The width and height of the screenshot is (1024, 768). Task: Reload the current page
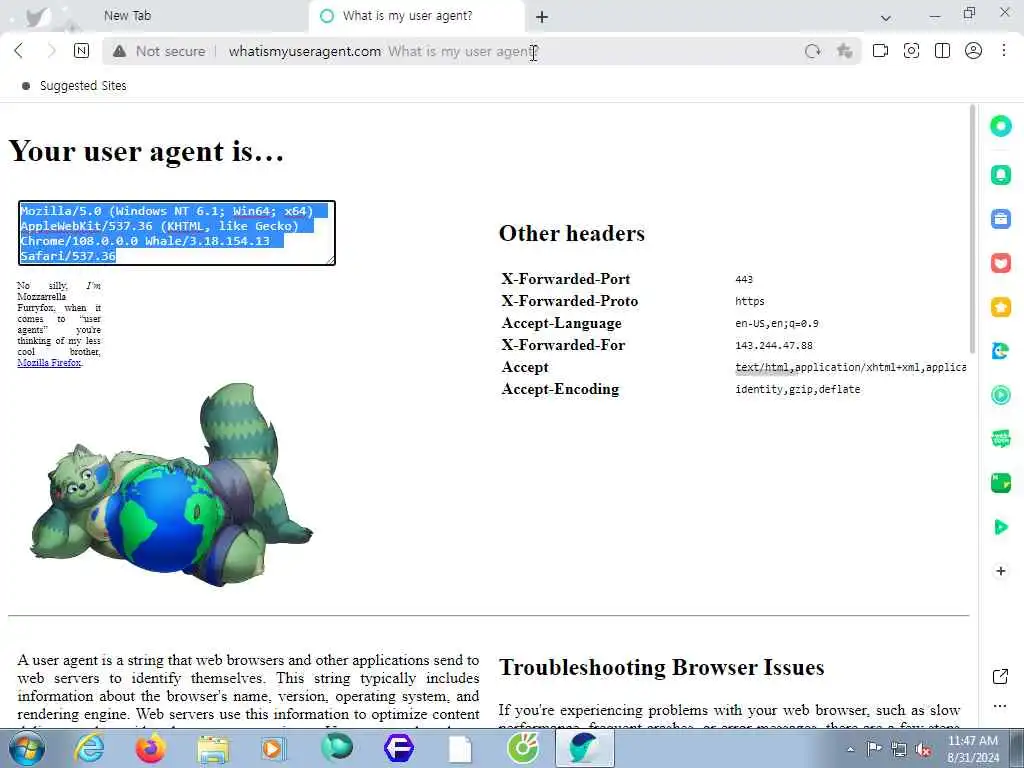point(812,51)
